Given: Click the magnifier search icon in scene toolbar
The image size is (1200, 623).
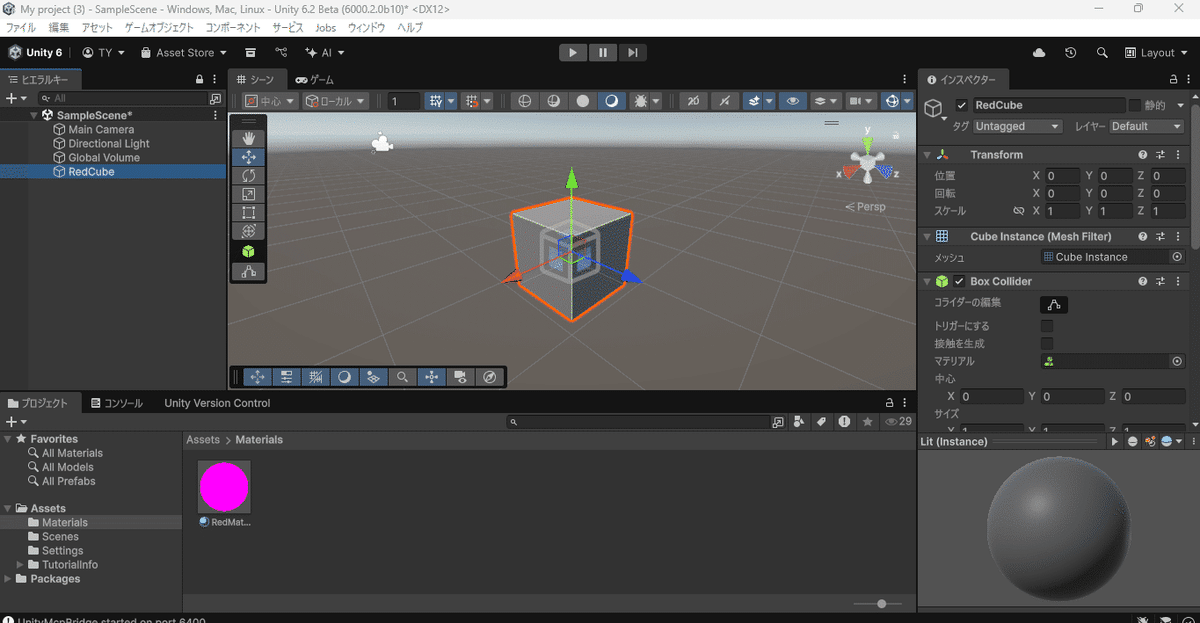Looking at the screenshot, I should point(401,377).
